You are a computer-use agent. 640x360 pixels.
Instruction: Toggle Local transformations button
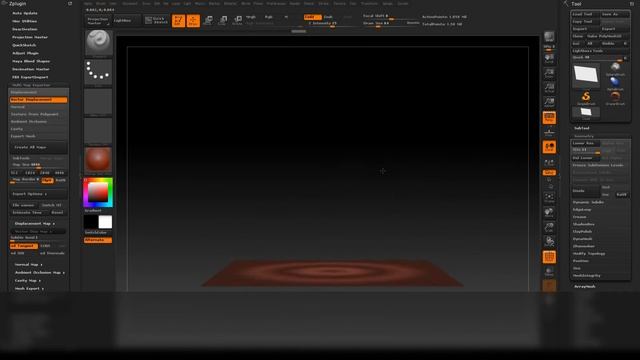(549, 147)
